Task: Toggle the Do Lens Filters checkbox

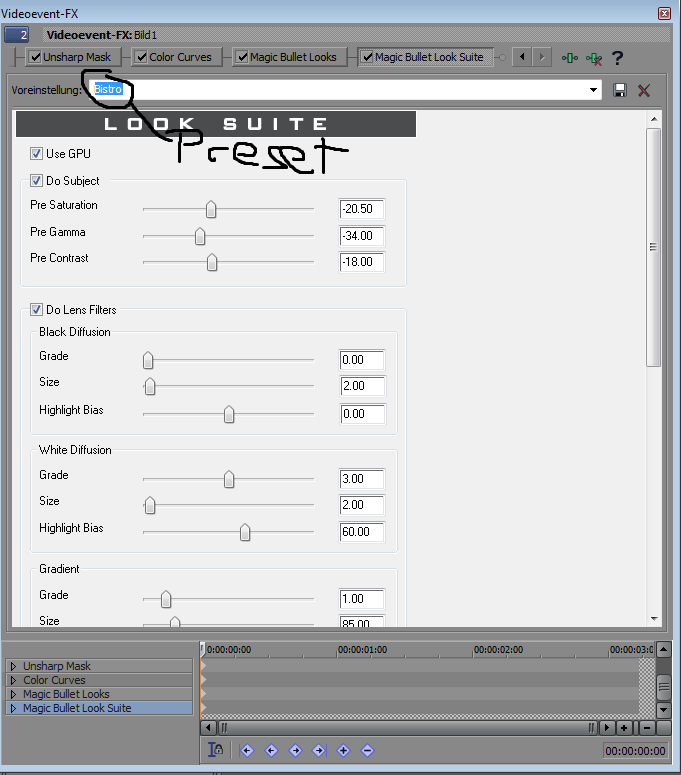Action: click(x=37, y=310)
